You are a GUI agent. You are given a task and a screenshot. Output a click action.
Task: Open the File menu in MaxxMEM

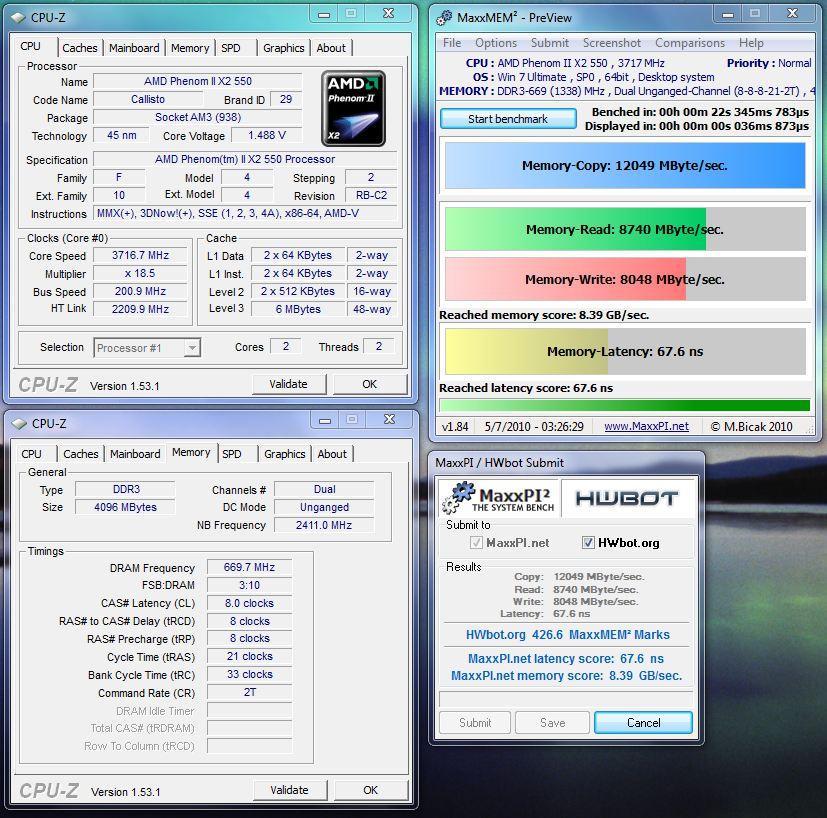[452, 43]
